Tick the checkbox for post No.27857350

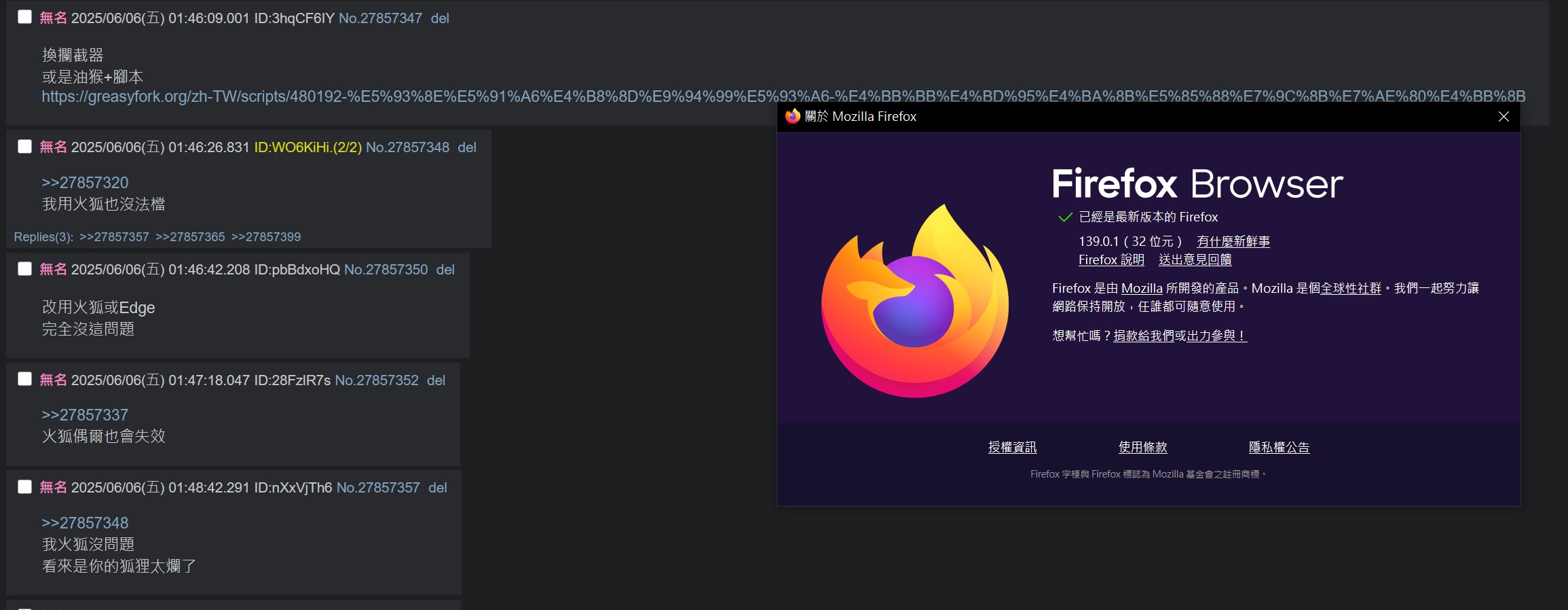click(x=24, y=268)
